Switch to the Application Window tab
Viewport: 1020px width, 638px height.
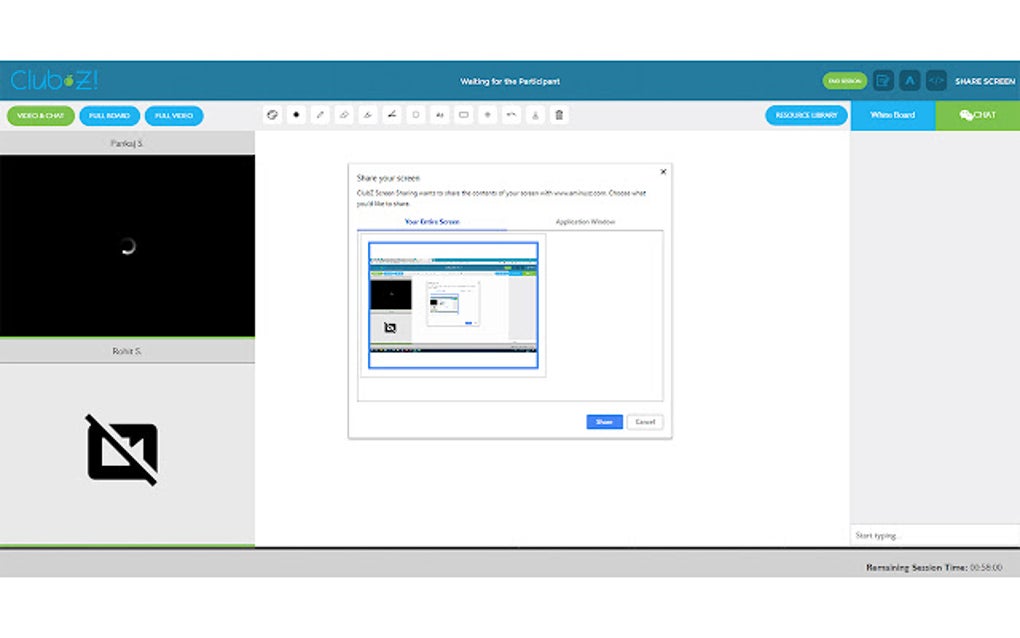tap(584, 221)
